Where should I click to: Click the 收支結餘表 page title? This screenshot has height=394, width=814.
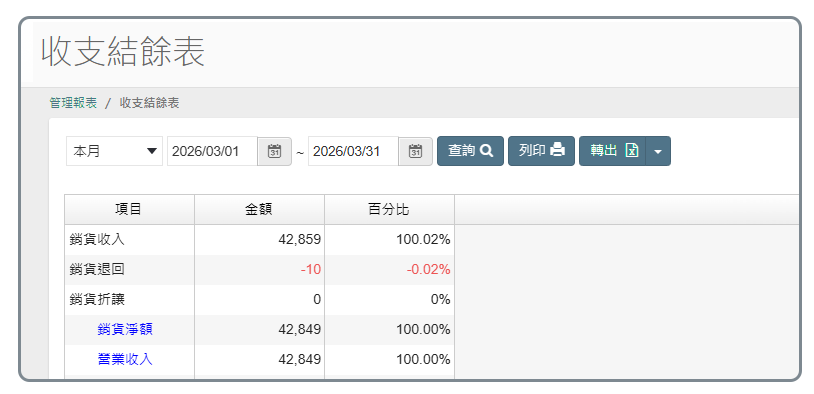[x=123, y=51]
